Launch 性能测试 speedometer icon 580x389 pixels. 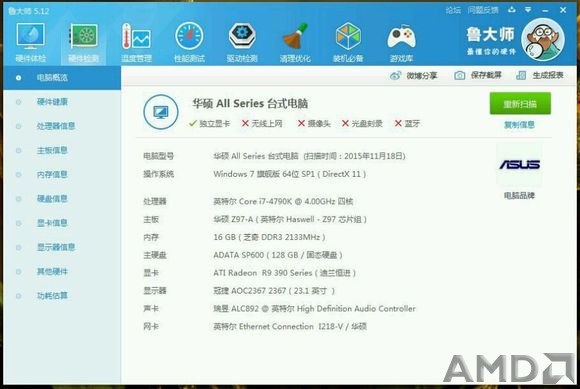tap(189, 36)
